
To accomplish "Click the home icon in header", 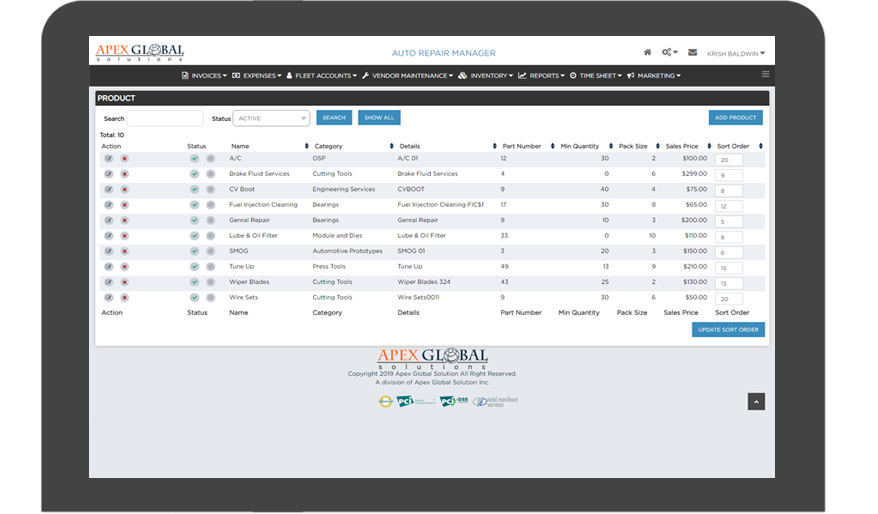I will tap(647, 52).
